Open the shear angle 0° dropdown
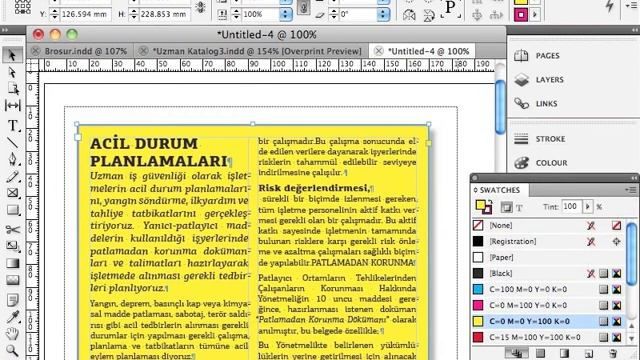Viewport: 640px width, 360px height. click(383, 14)
